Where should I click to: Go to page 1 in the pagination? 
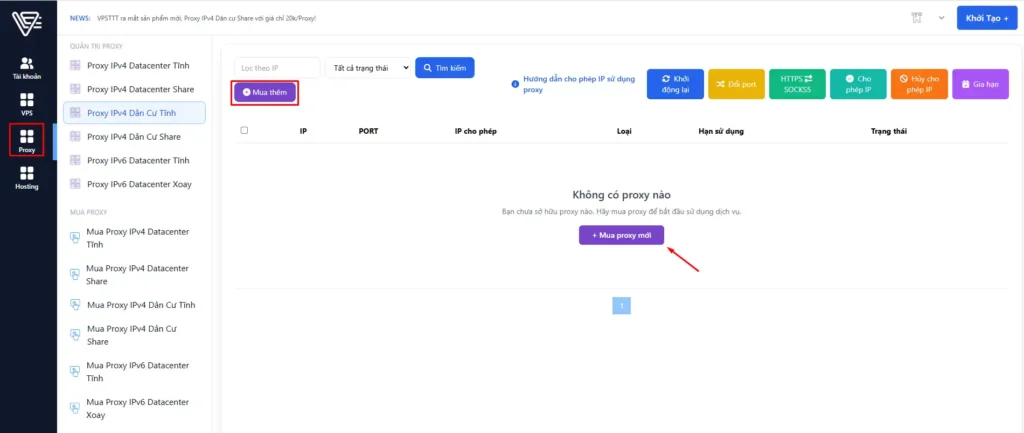point(622,306)
